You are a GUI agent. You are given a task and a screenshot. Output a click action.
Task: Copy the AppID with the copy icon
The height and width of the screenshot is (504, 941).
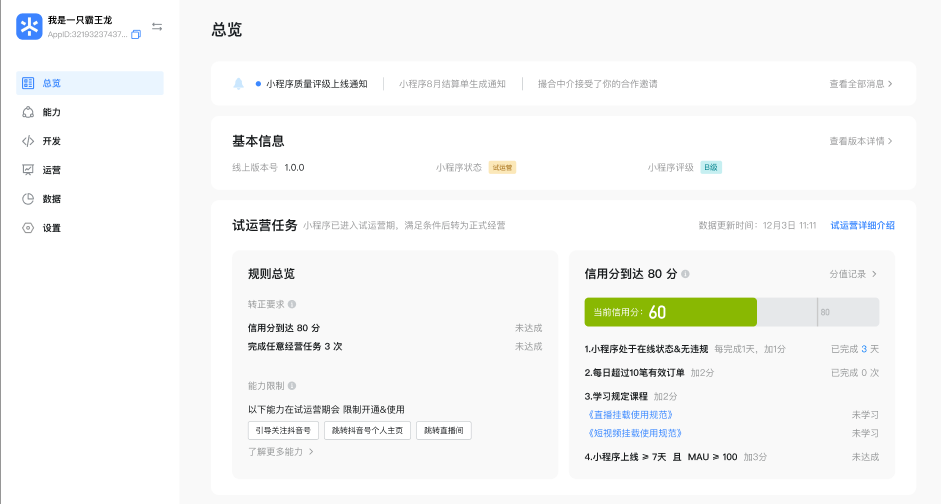[136, 35]
